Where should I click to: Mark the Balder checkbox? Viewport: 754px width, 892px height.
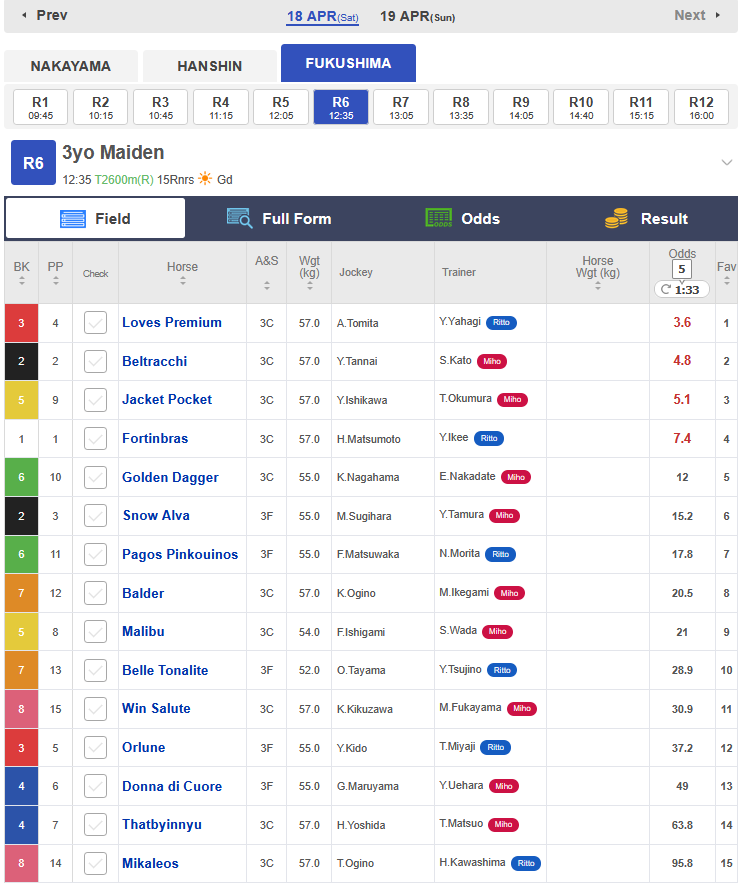click(96, 593)
